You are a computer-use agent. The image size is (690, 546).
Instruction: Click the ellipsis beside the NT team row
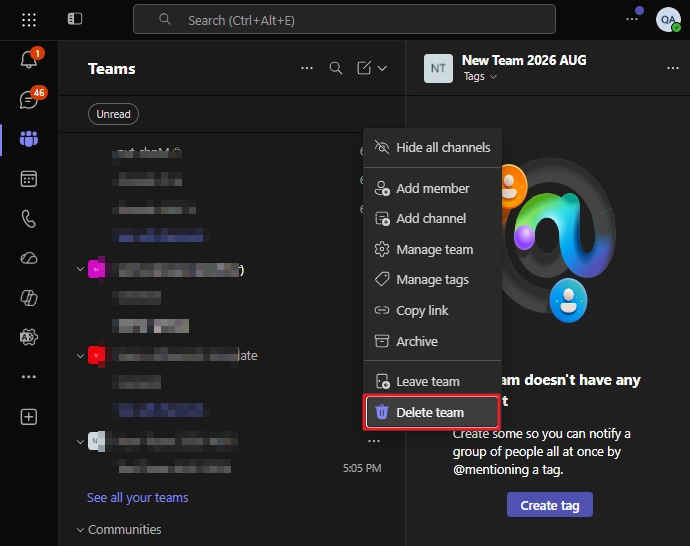tap(374, 441)
